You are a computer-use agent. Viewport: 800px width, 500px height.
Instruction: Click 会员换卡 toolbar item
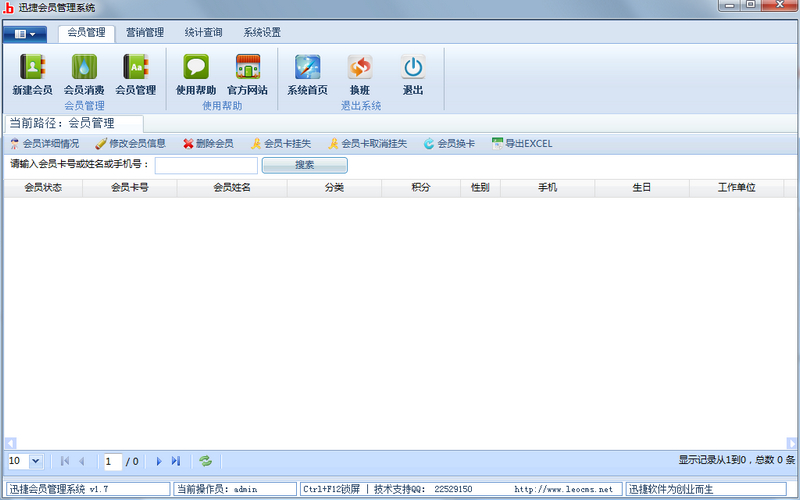pyautogui.click(x=449, y=144)
